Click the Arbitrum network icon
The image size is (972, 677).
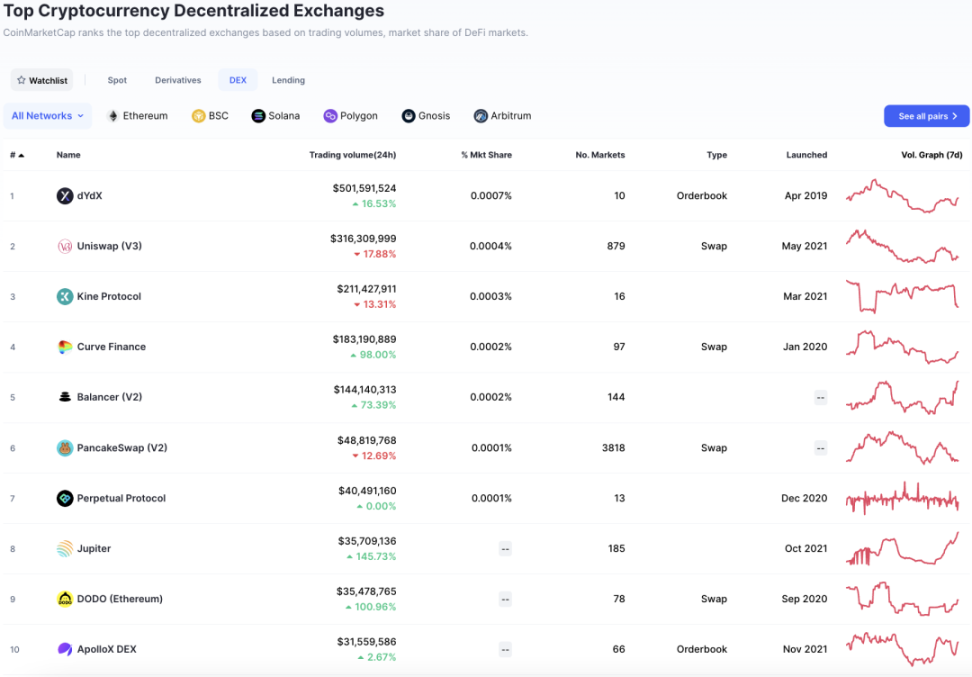480,116
